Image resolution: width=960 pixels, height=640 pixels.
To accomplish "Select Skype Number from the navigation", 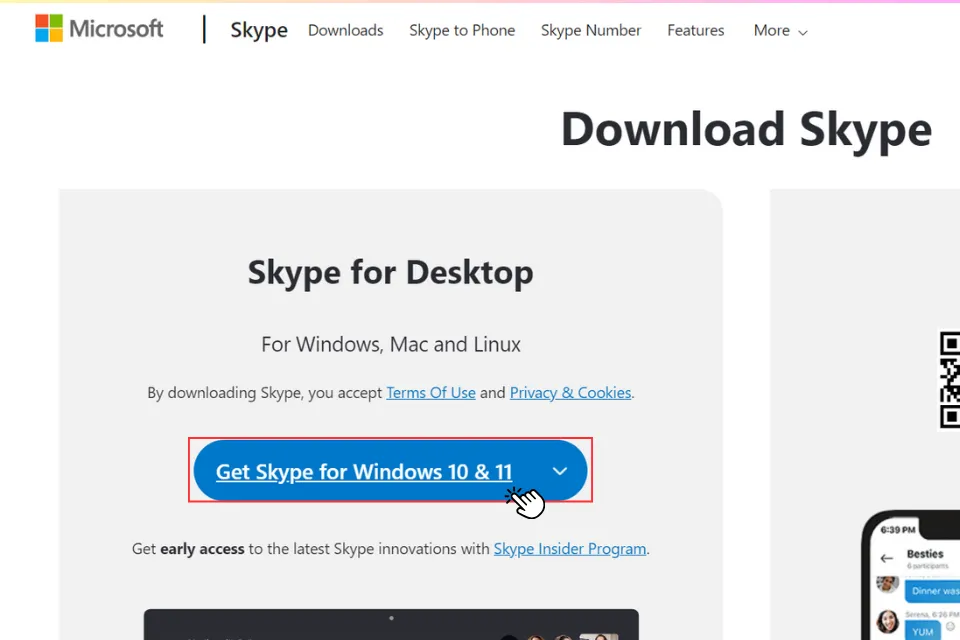I will (590, 31).
